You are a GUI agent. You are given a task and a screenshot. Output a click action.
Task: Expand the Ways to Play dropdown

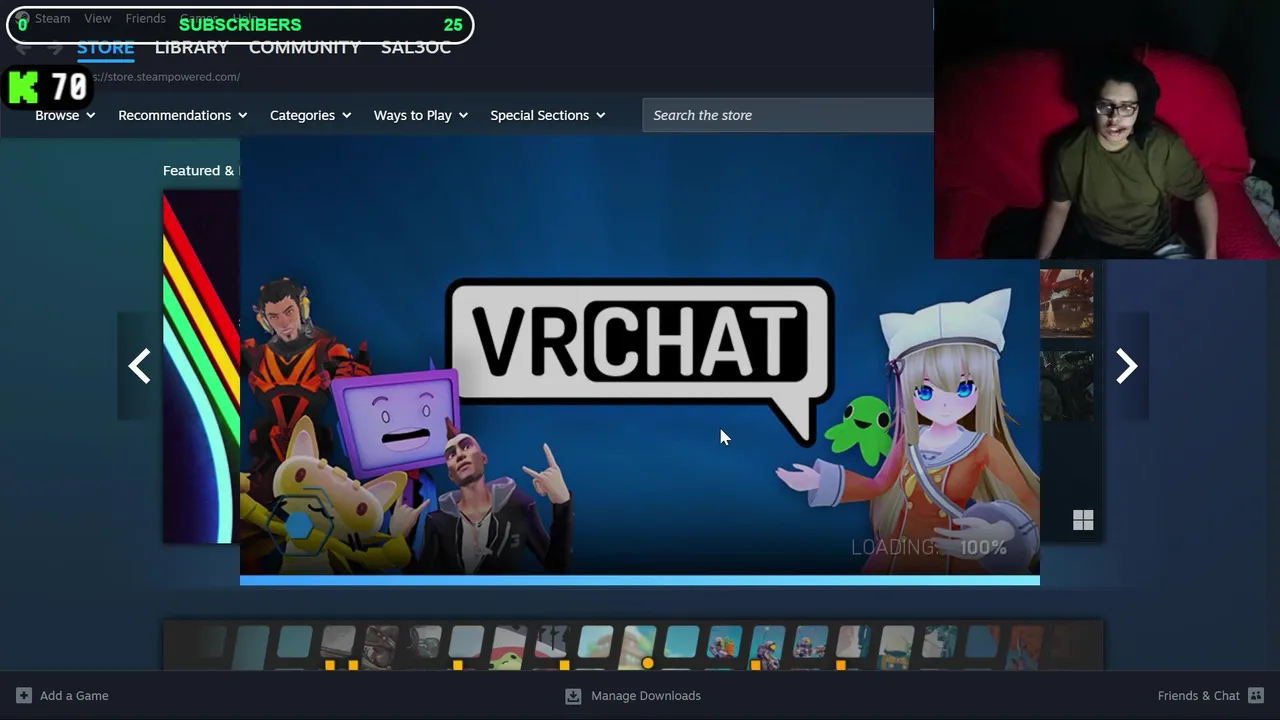(420, 115)
